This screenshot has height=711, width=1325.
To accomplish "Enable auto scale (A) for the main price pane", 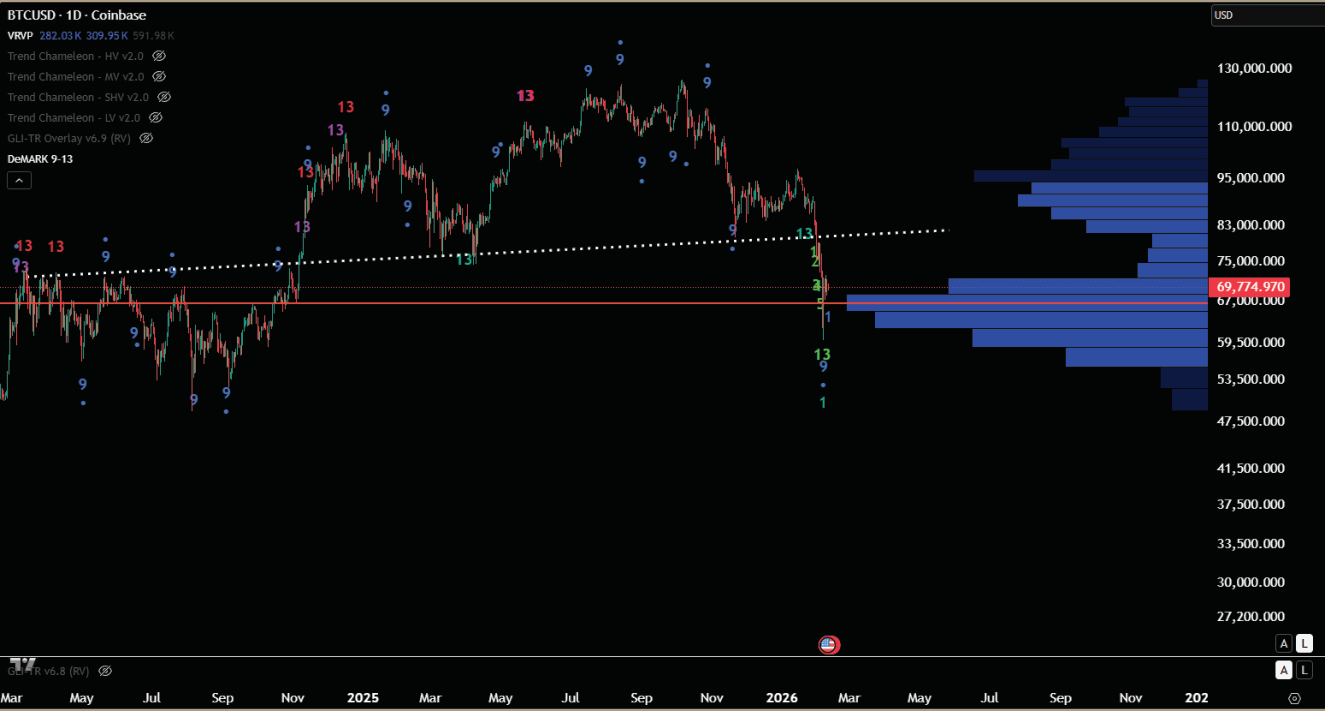I will click(x=1284, y=644).
